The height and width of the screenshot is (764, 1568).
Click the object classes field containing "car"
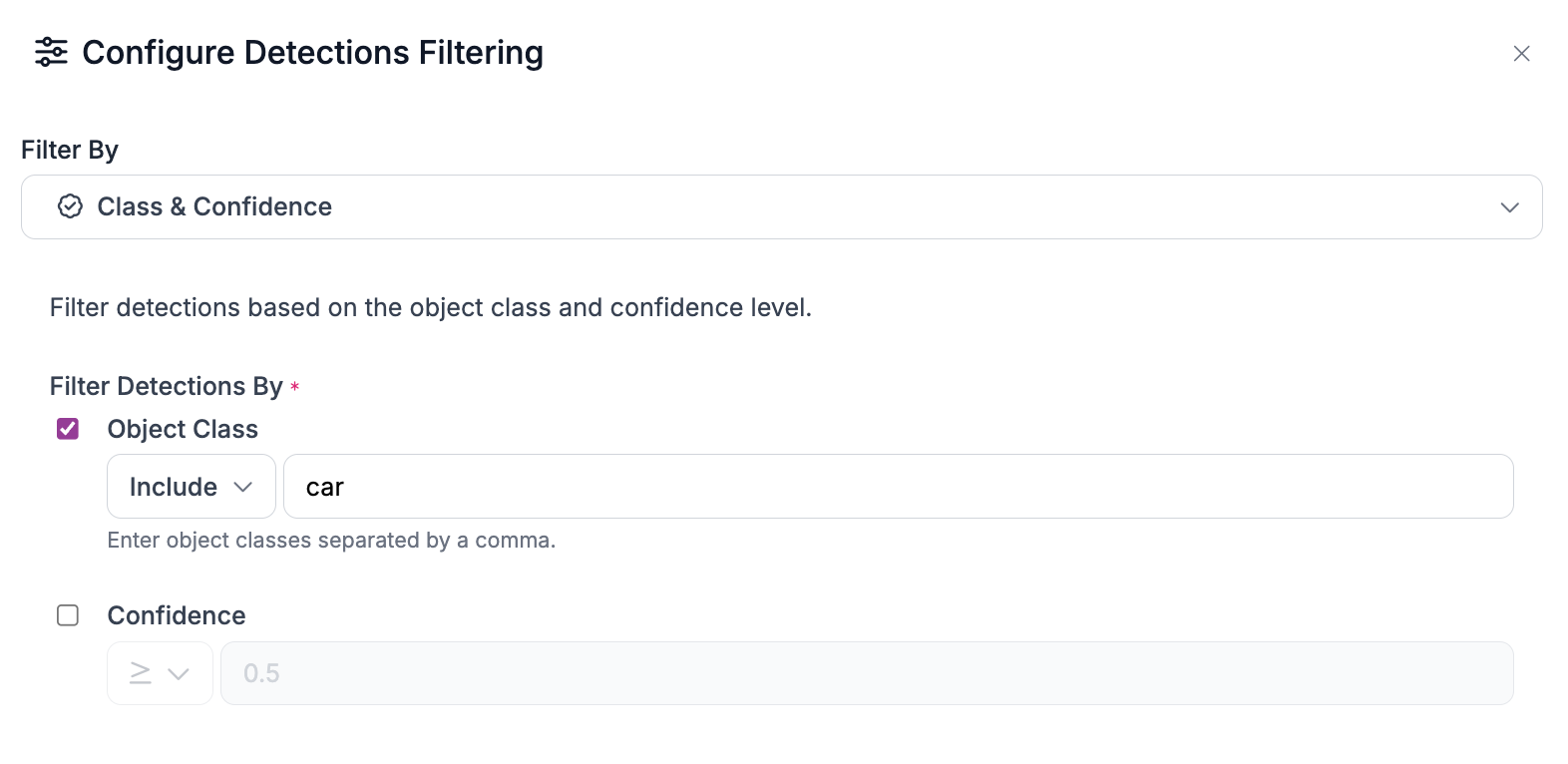pos(898,487)
